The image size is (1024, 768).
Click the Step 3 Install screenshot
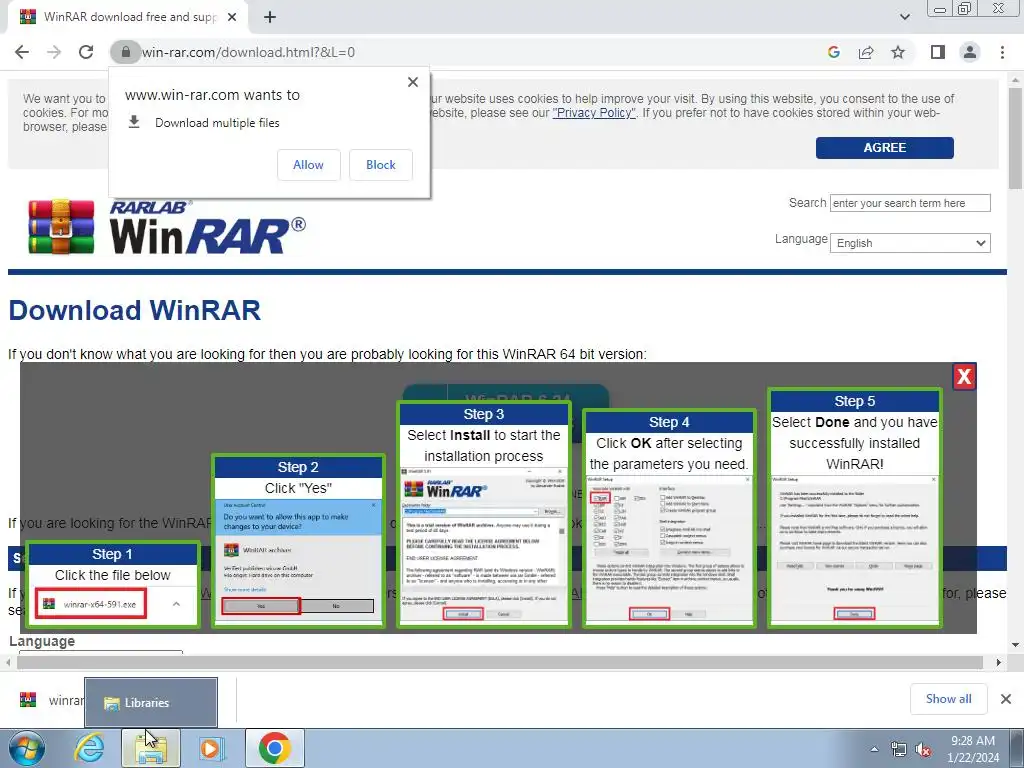point(484,545)
